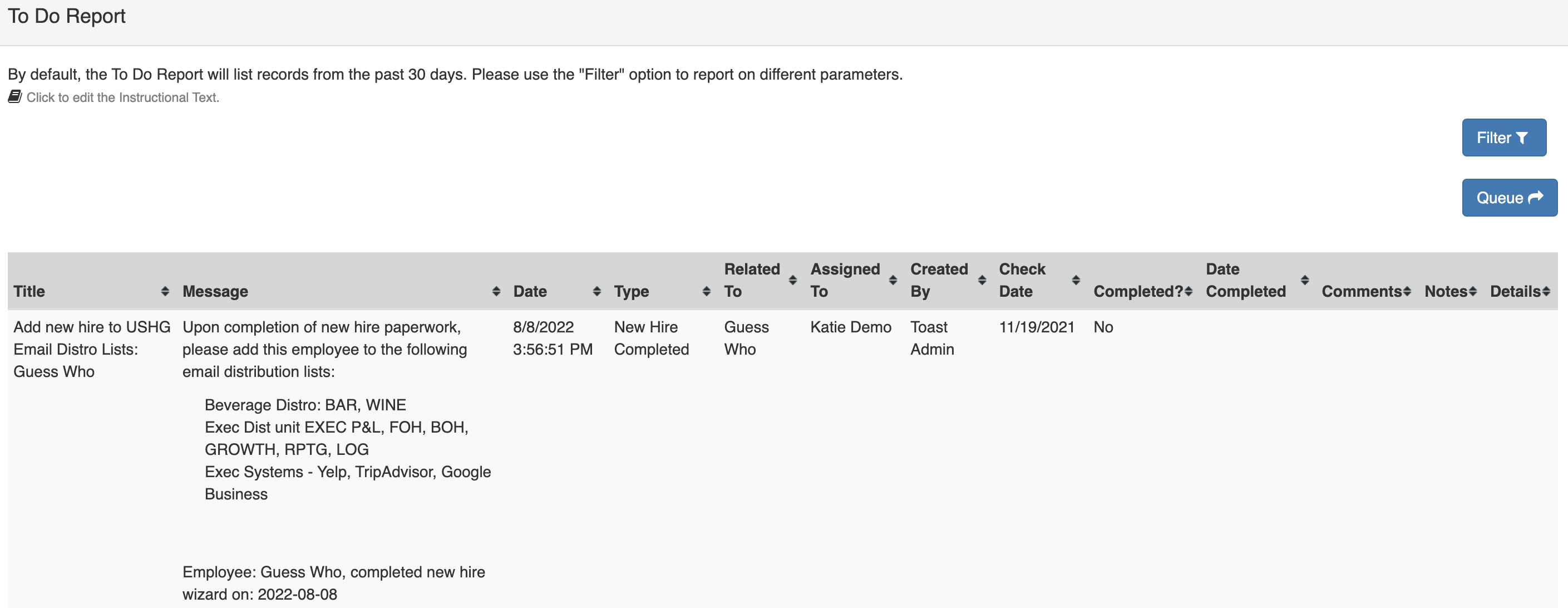Viewport: 1568px width, 608px height.
Task: Toggle sorting on the Assigned To column
Action: click(x=893, y=280)
